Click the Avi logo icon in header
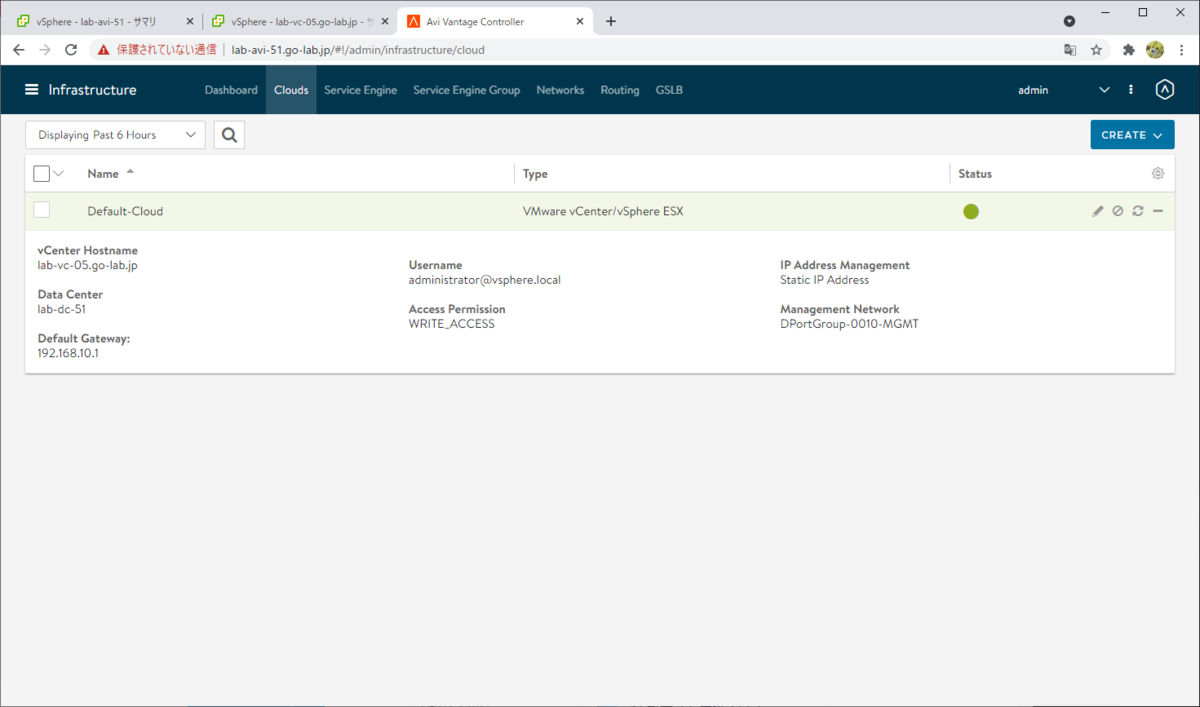The height and width of the screenshot is (707, 1200). tap(1164, 90)
